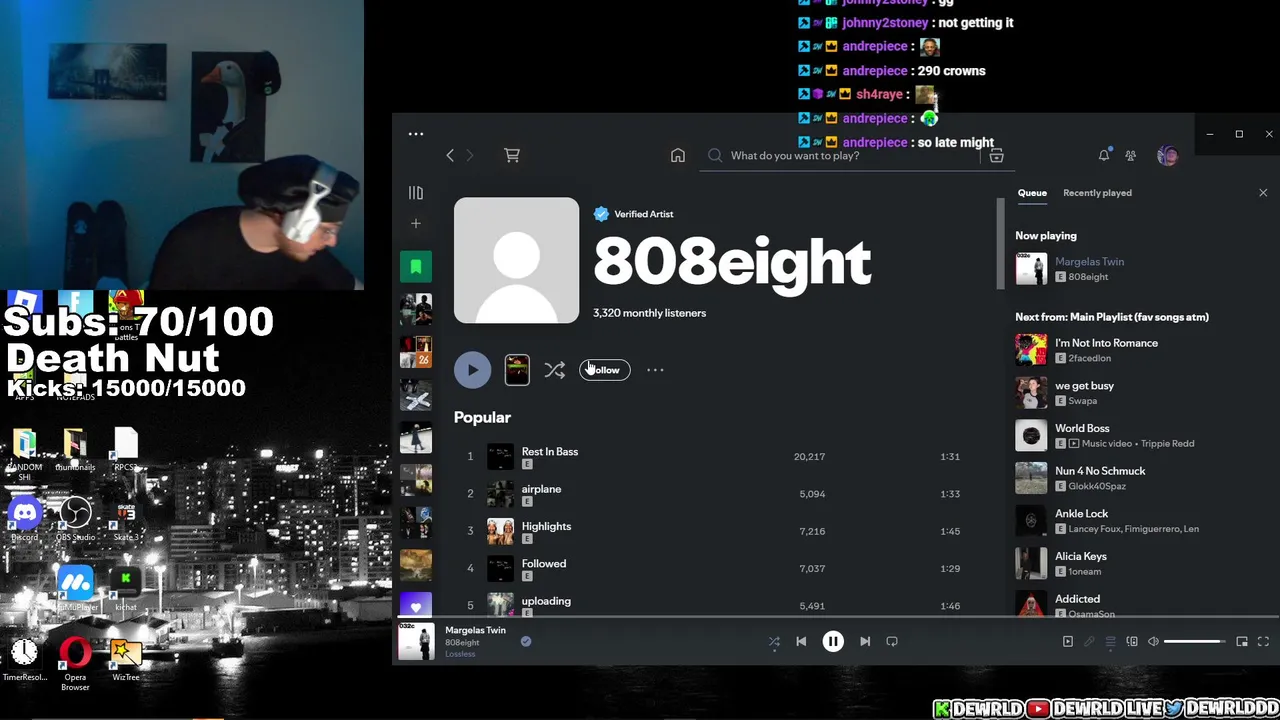Toggle Now Playing view icon
The height and width of the screenshot is (720, 1280).
[1068, 642]
